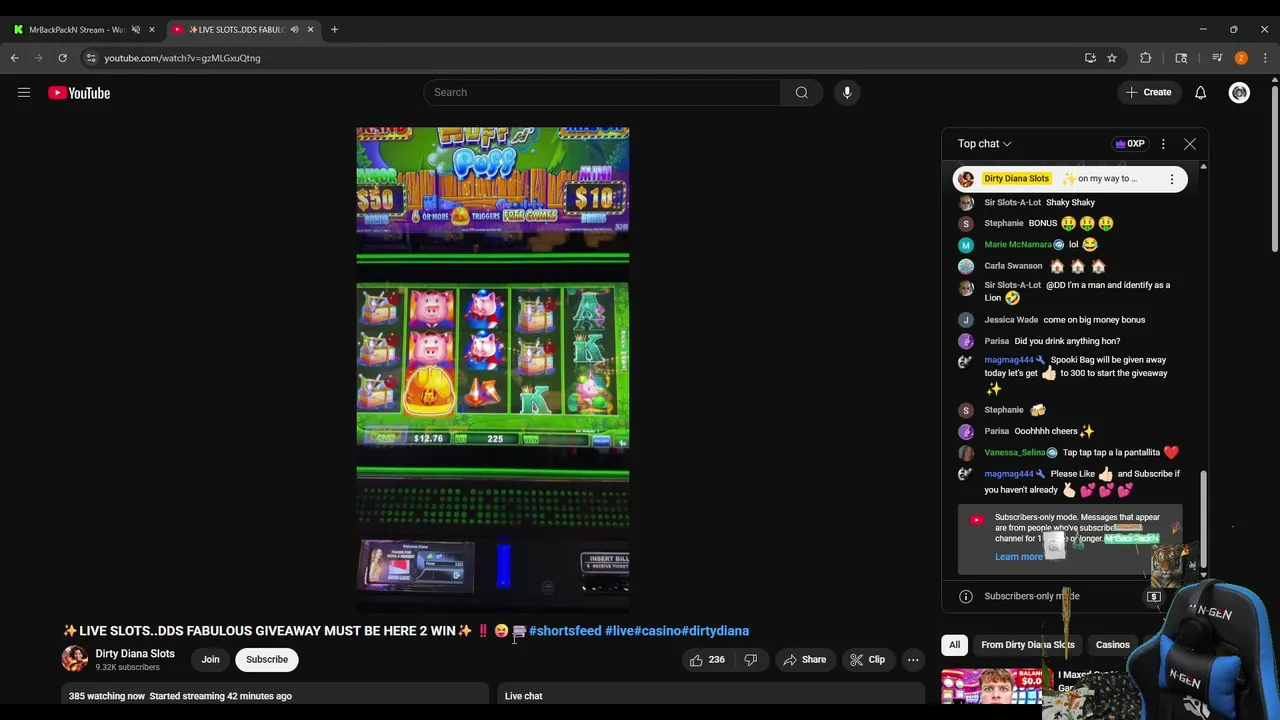Bookmark this page with the star
Image resolution: width=1280 pixels, height=720 pixels.
pos(1112,58)
